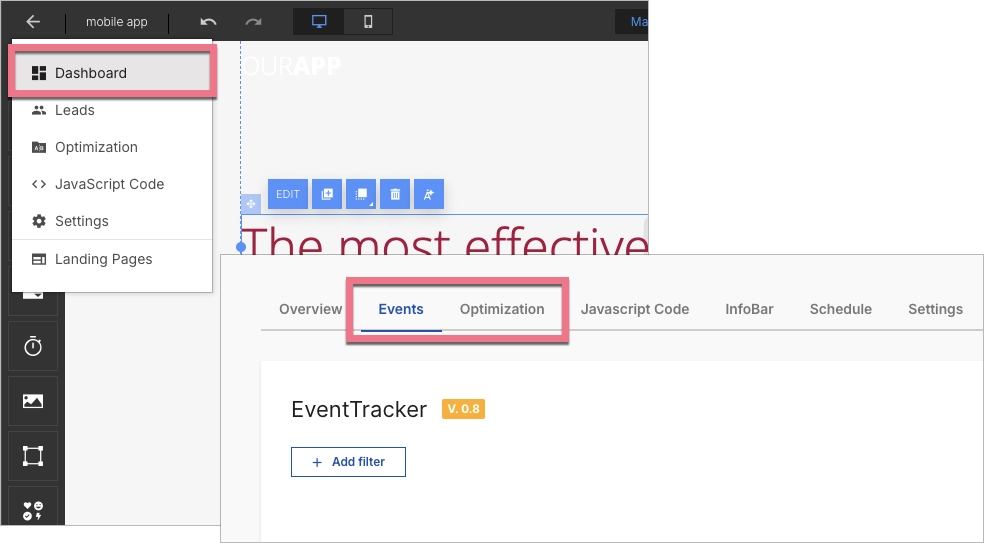Delete the element with the trash icon
984x543 pixels.
pyautogui.click(x=395, y=194)
